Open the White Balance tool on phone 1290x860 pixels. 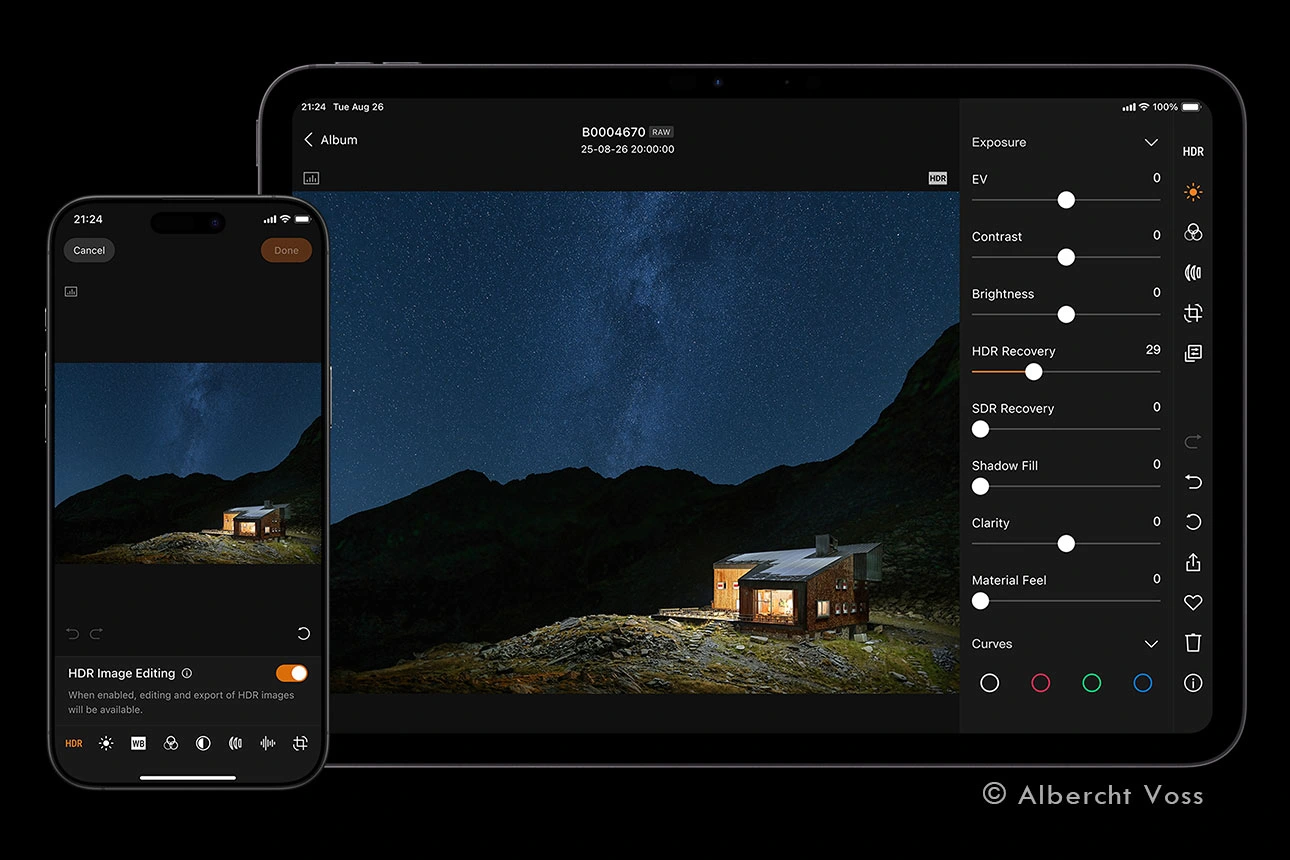coord(138,743)
